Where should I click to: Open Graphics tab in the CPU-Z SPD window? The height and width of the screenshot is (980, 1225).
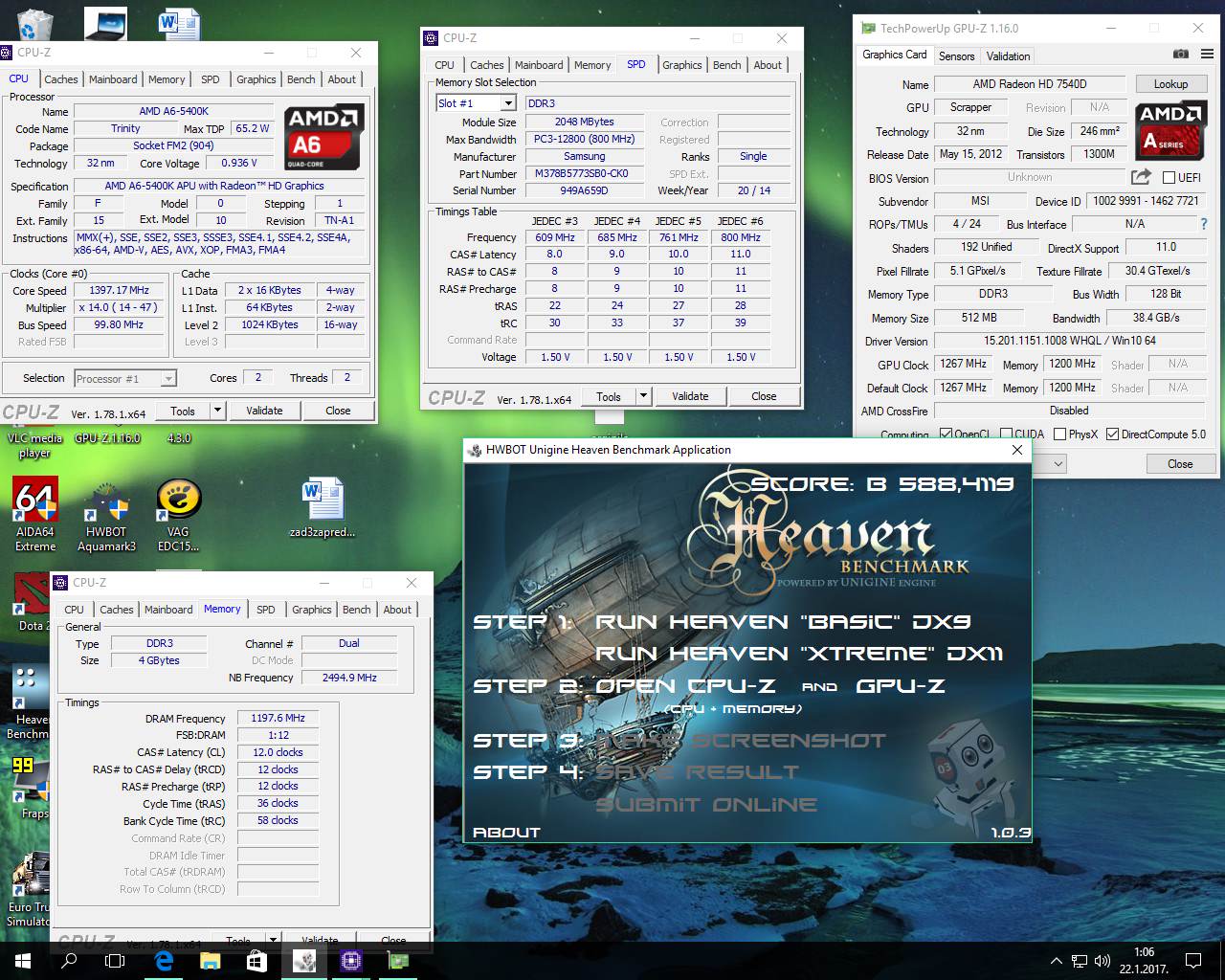click(x=681, y=65)
